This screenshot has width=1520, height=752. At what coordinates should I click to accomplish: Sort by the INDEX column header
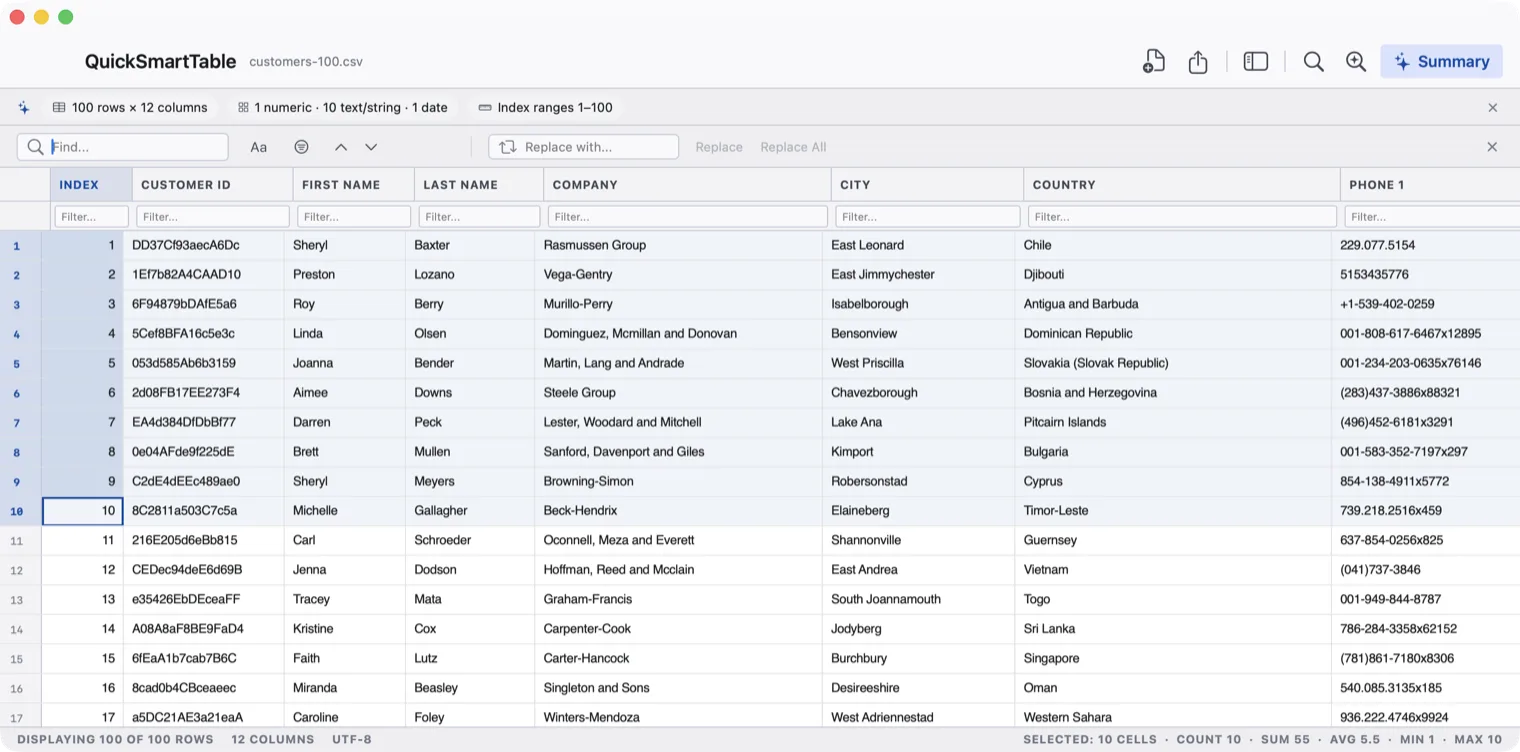(x=91, y=185)
